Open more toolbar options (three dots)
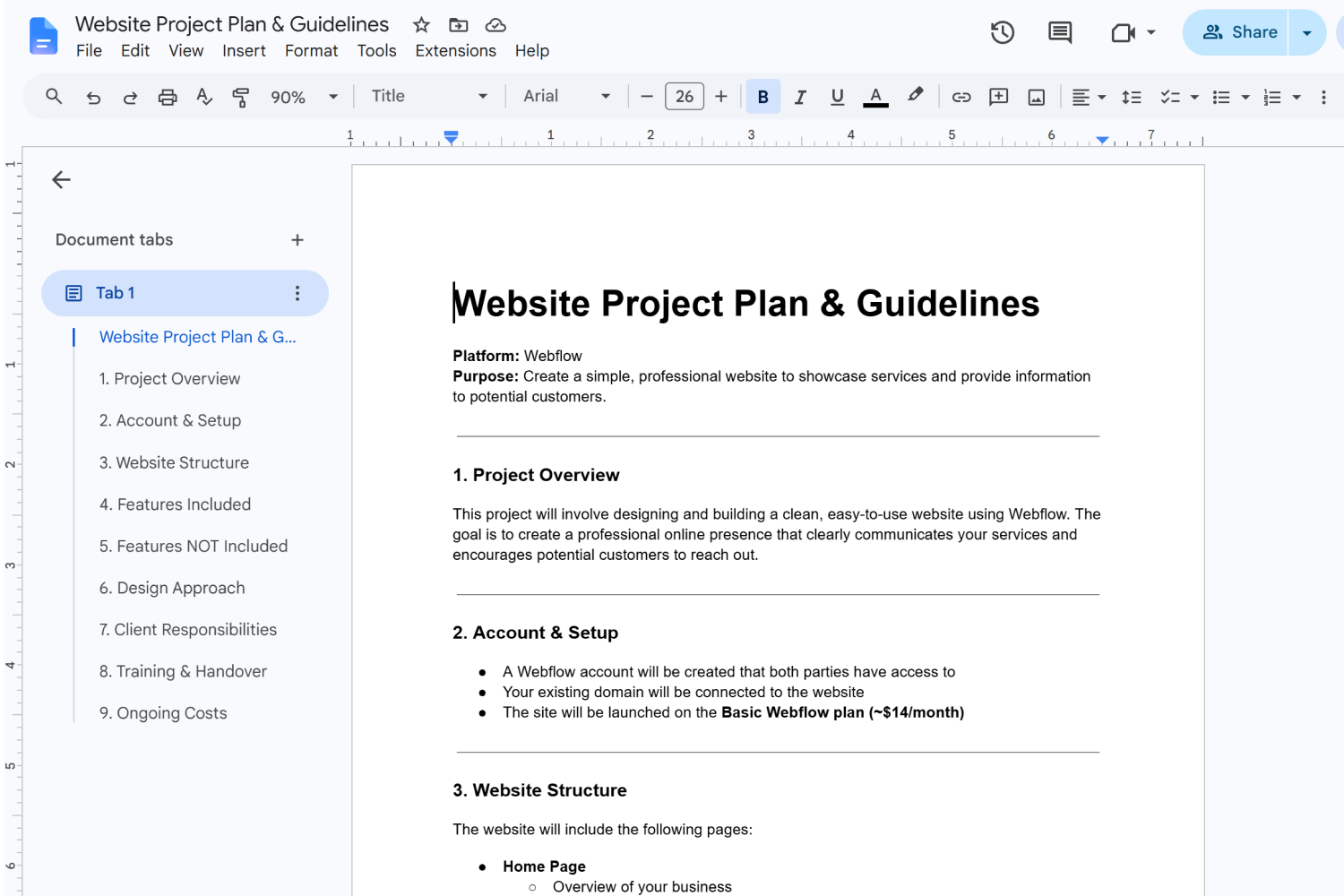The height and width of the screenshot is (896, 1344). click(1323, 97)
